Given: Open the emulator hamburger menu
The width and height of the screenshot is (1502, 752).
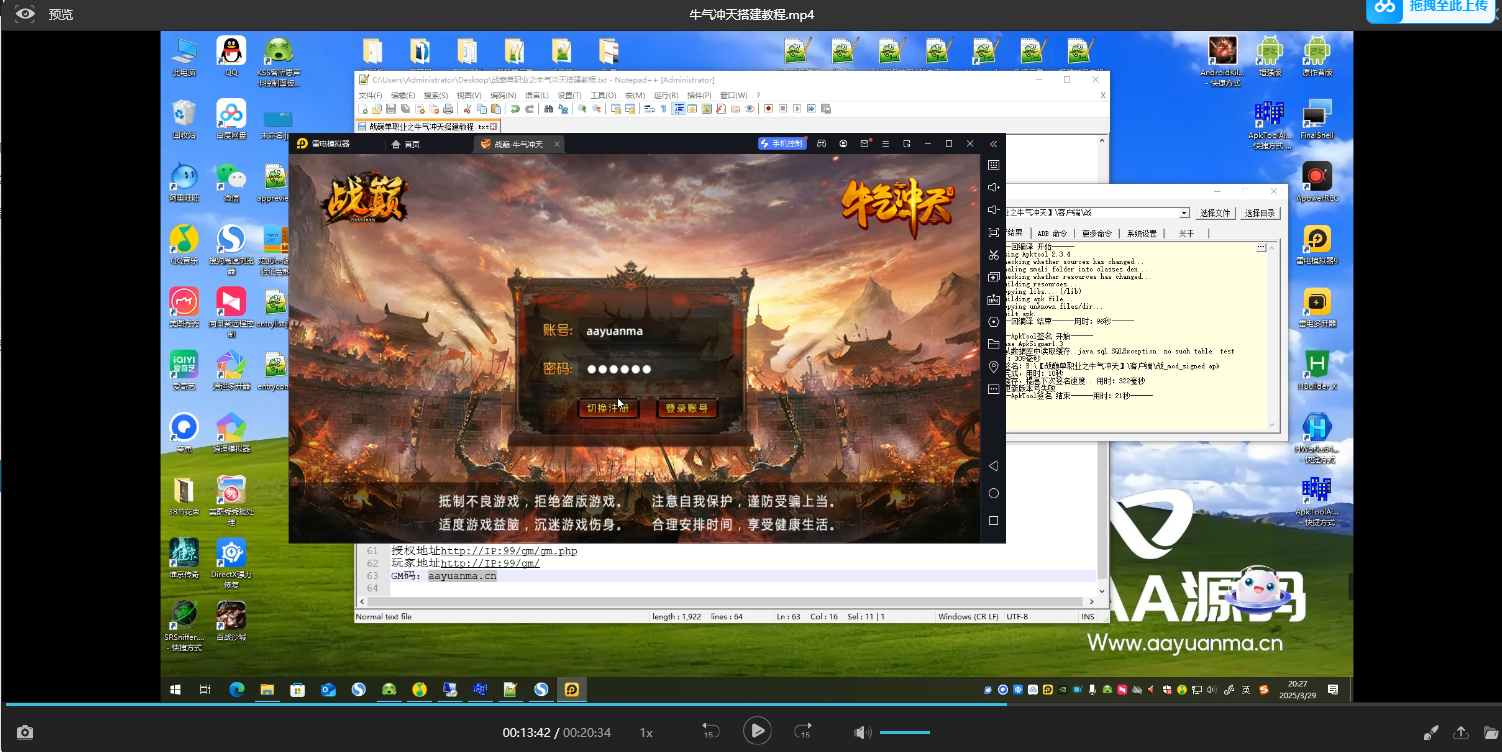Looking at the screenshot, I should [x=886, y=144].
